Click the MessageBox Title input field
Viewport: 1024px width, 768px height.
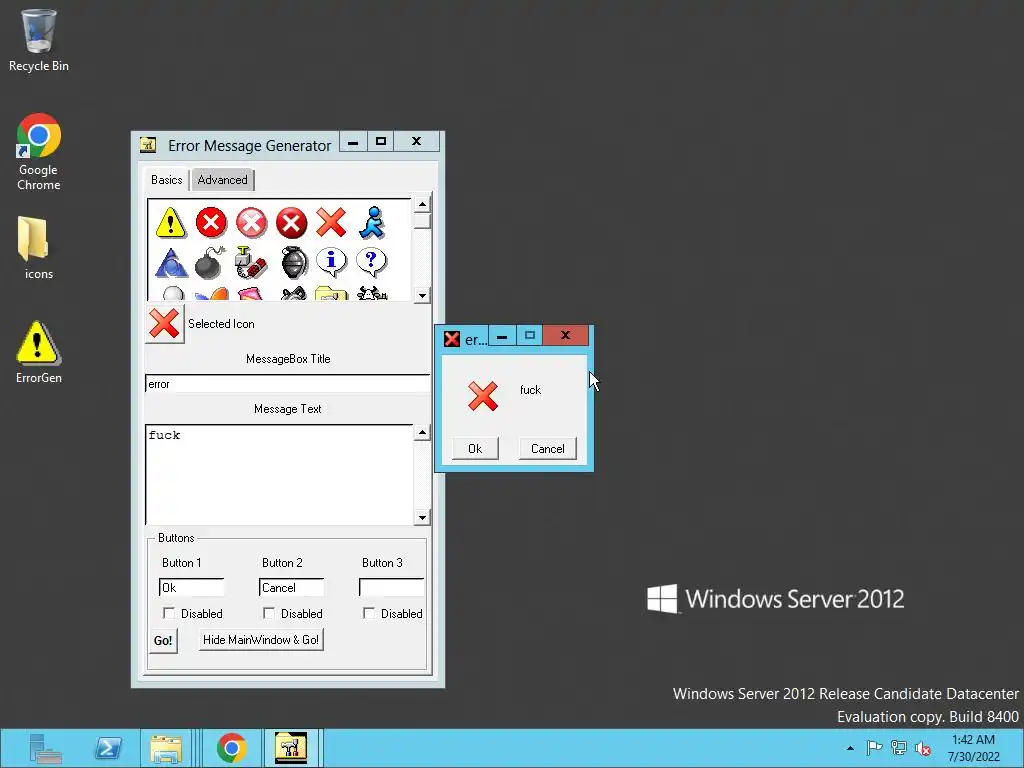pyautogui.click(x=288, y=384)
